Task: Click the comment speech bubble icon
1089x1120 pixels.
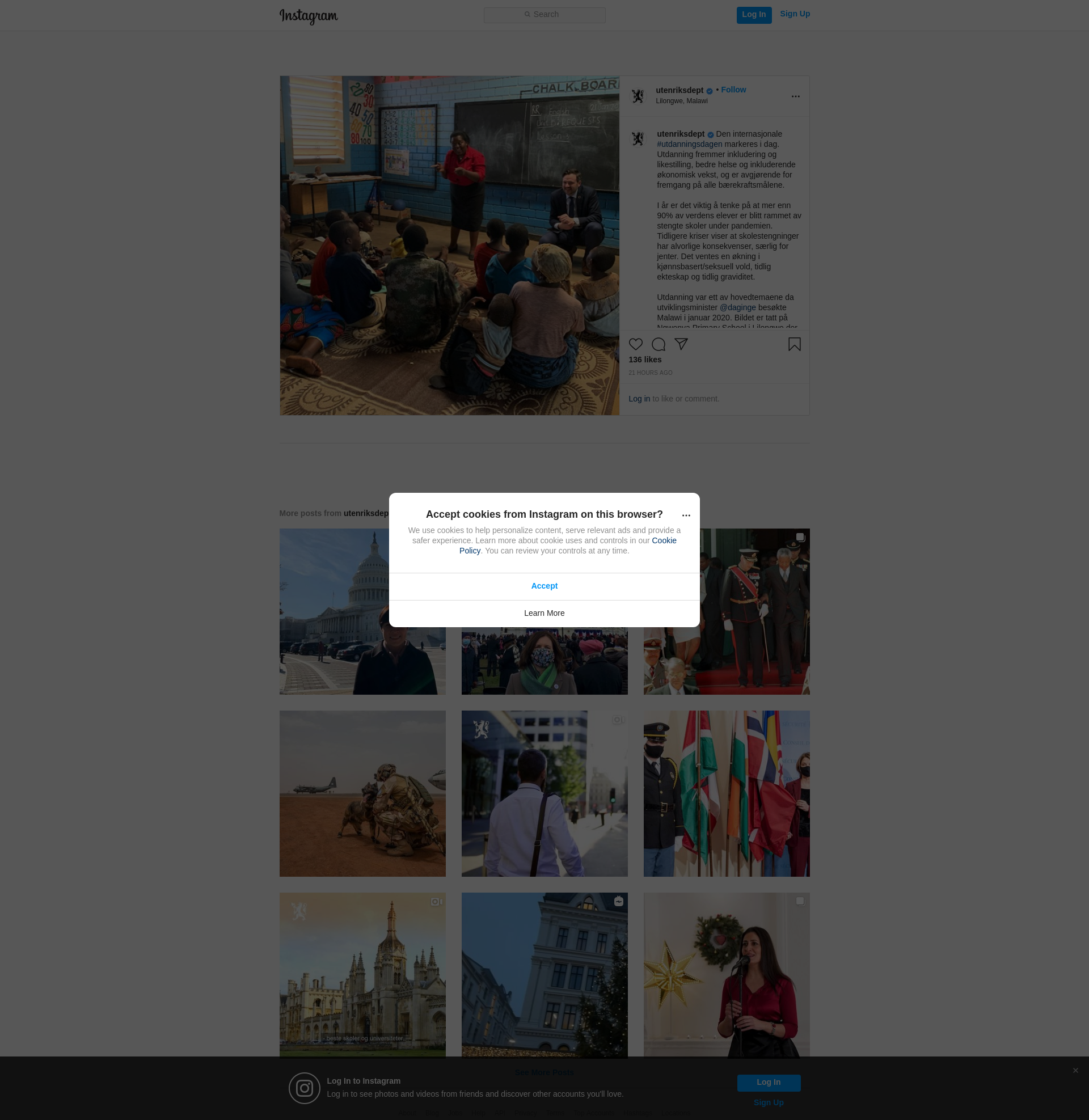Action: coord(659,344)
